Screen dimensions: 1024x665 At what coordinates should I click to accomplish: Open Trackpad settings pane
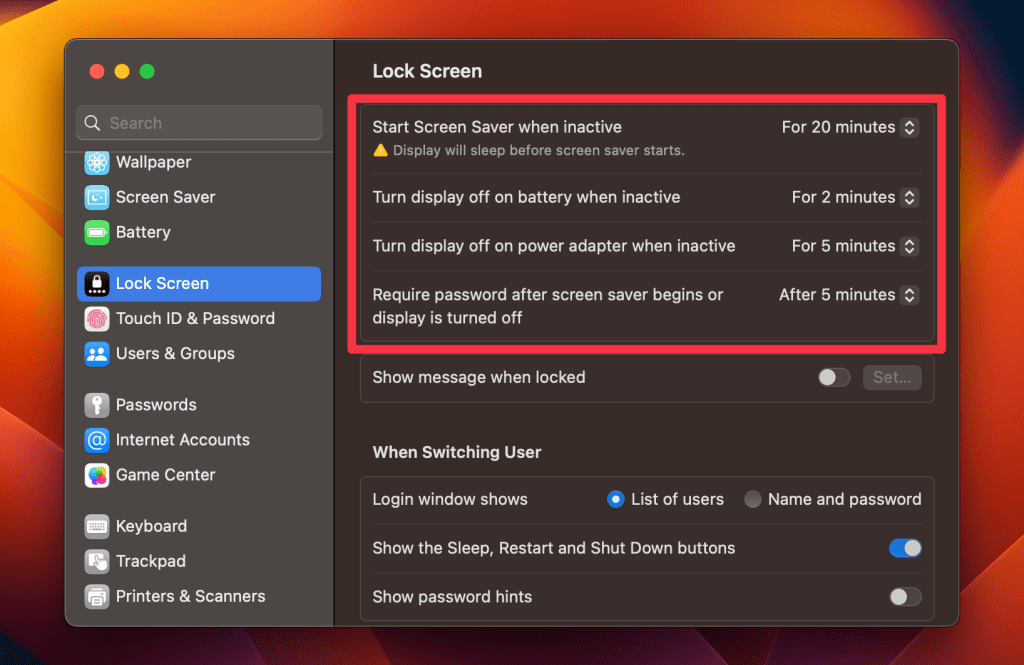coord(150,561)
